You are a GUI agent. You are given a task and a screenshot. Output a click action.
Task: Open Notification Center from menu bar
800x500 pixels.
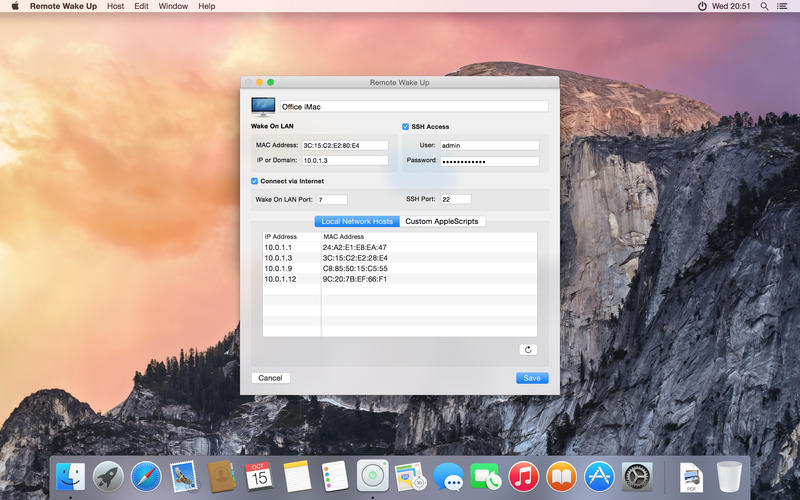click(785, 6)
